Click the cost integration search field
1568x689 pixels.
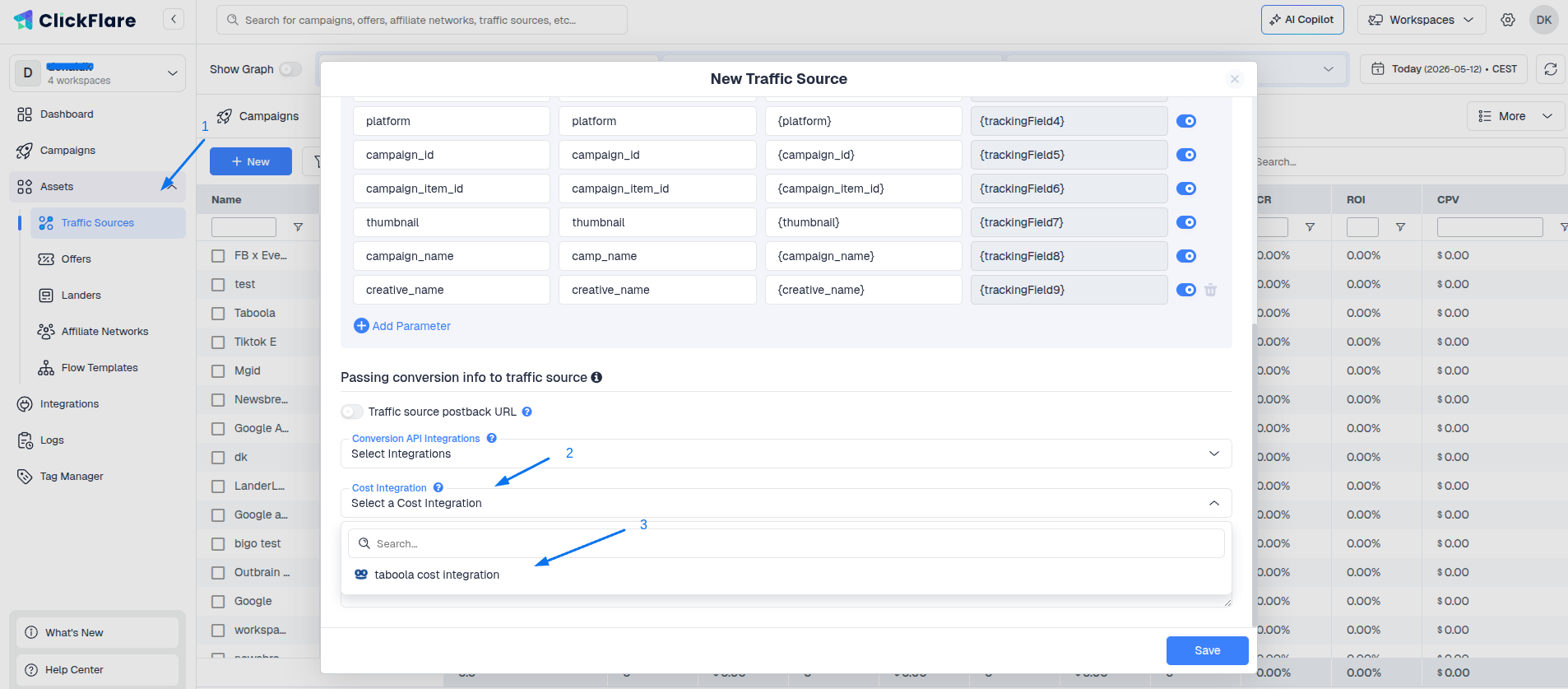click(786, 543)
